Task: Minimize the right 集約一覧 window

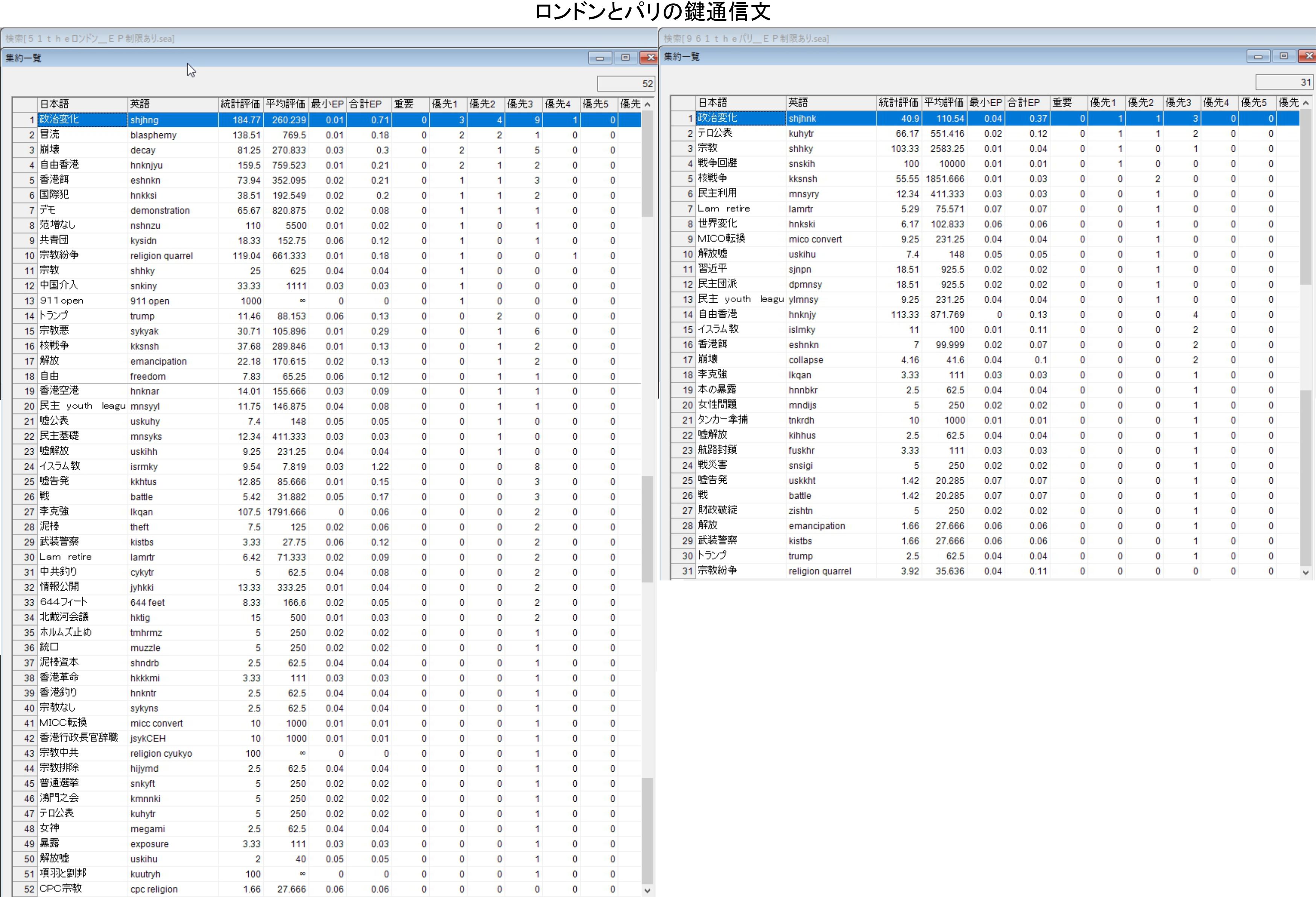Action: 1258,57
